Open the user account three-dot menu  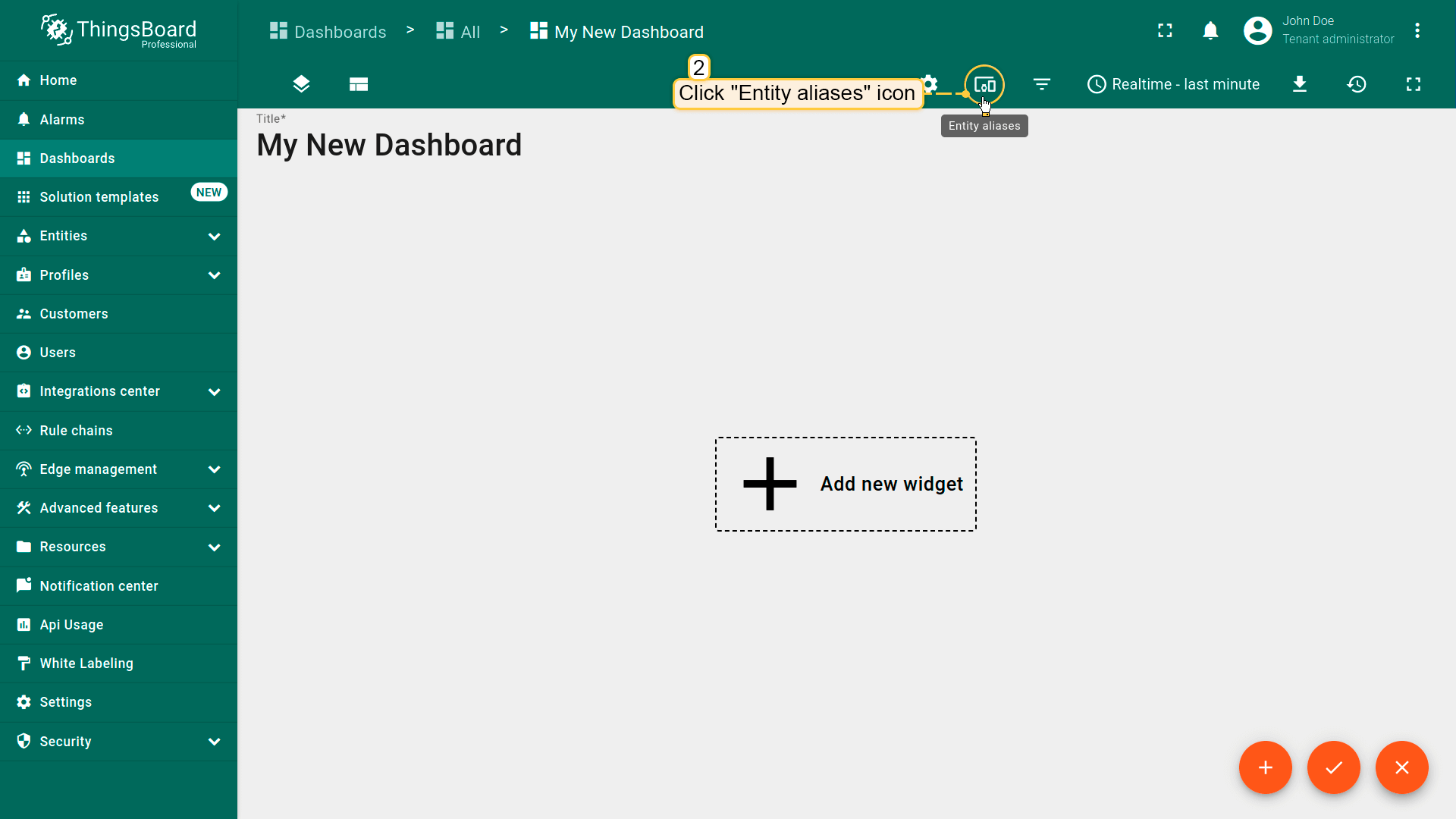(1417, 30)
